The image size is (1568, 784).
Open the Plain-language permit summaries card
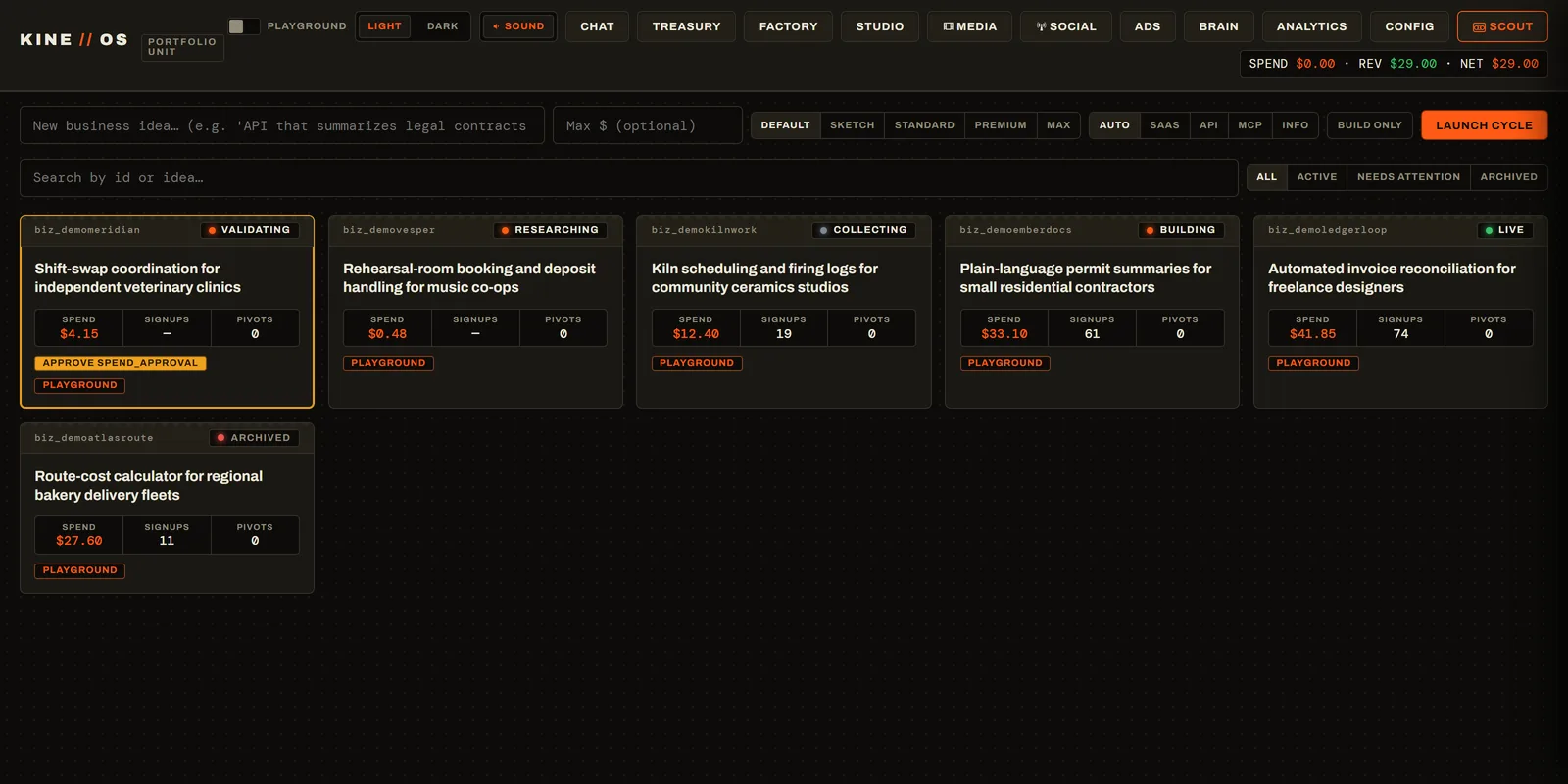tap(1092, 312)
